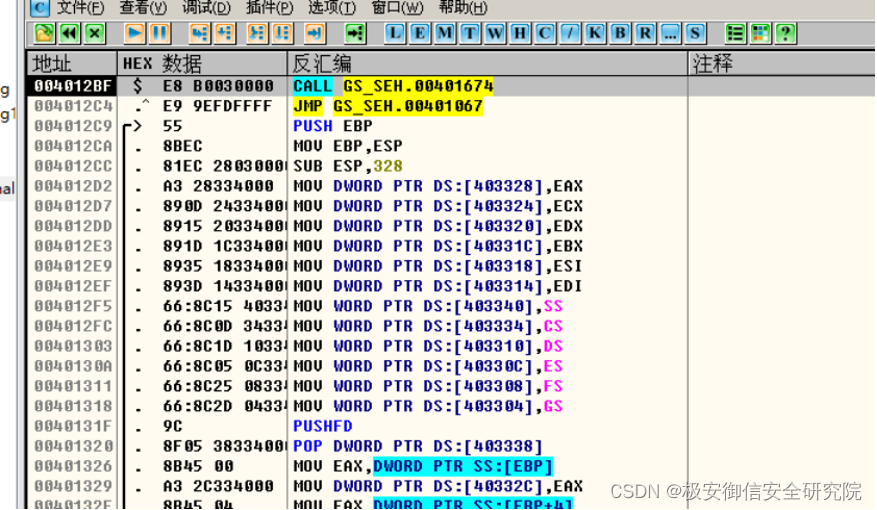This screenshot has height=510, width=877.
Task: Select the SUB ESP,328 instruction
Action: [x=348, y=166]
